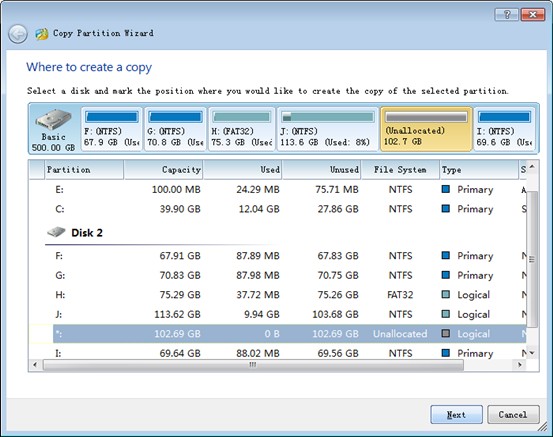Click the Primary type square in G: row
This screenshot has width=553, height=437.
pyautogui.click(x=446, y=274)
